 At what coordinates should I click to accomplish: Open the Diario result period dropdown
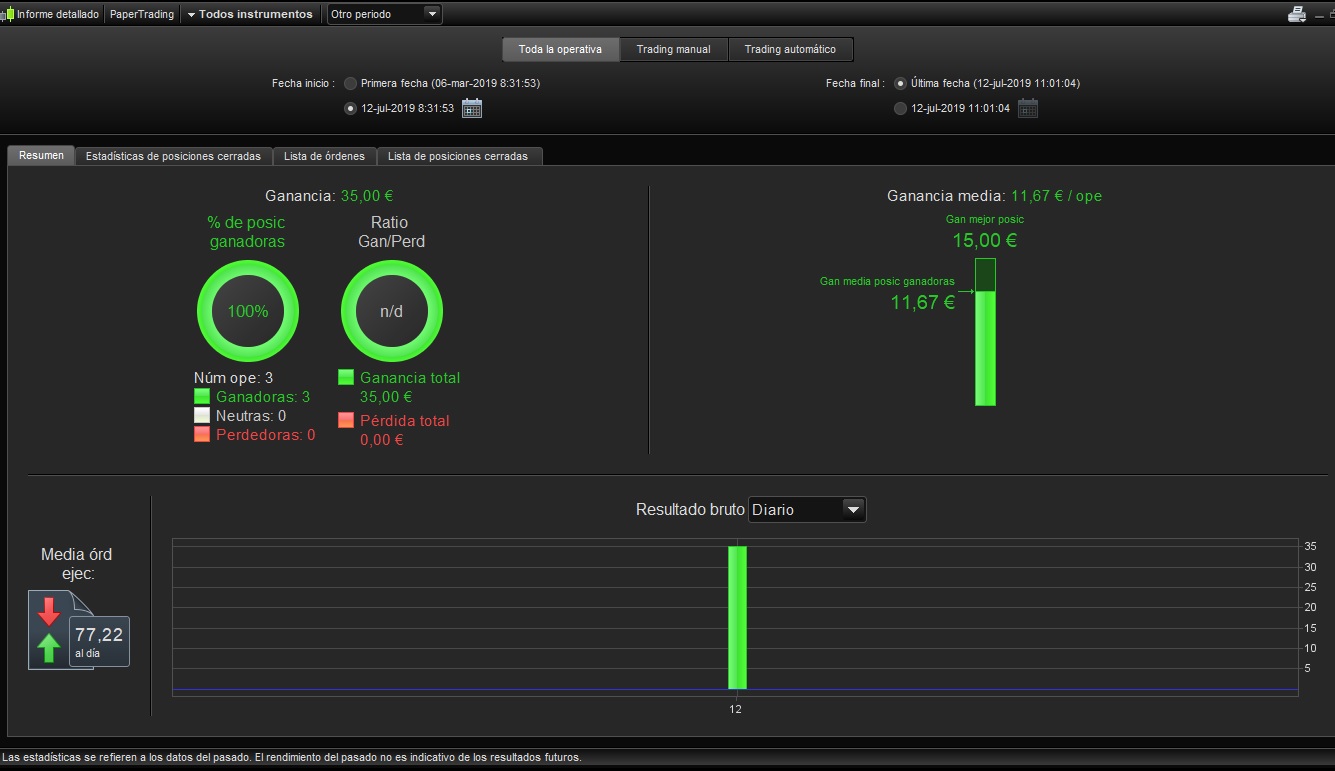[807, 509]
